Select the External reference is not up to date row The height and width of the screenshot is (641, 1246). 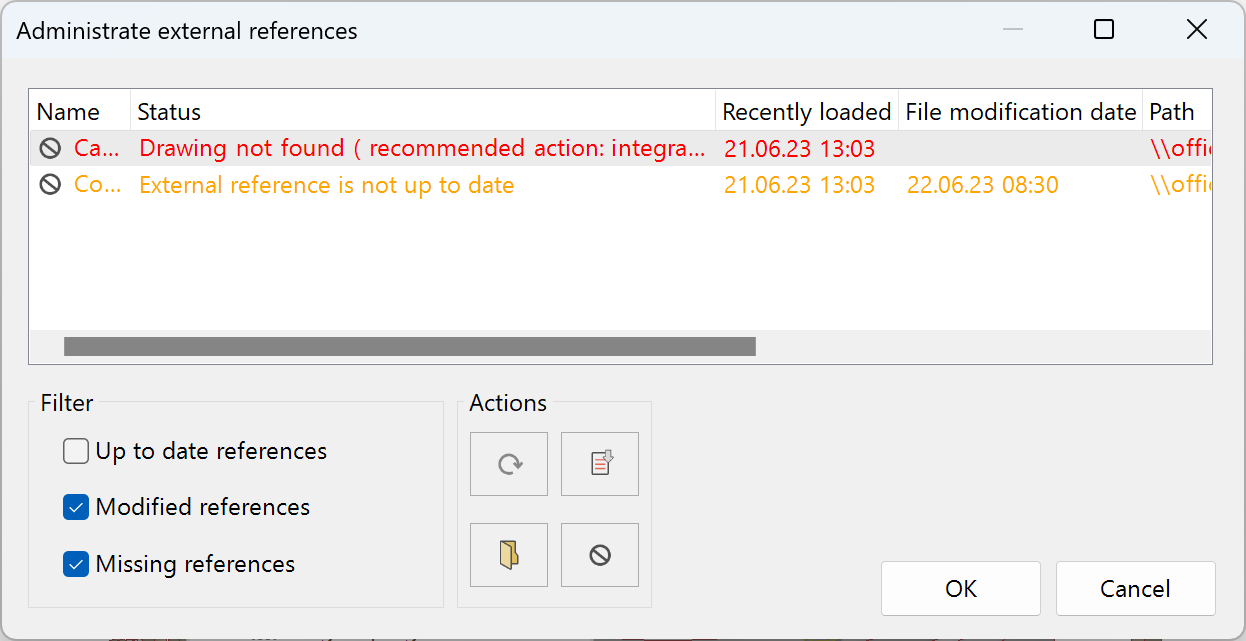click(x=620, y=186)
